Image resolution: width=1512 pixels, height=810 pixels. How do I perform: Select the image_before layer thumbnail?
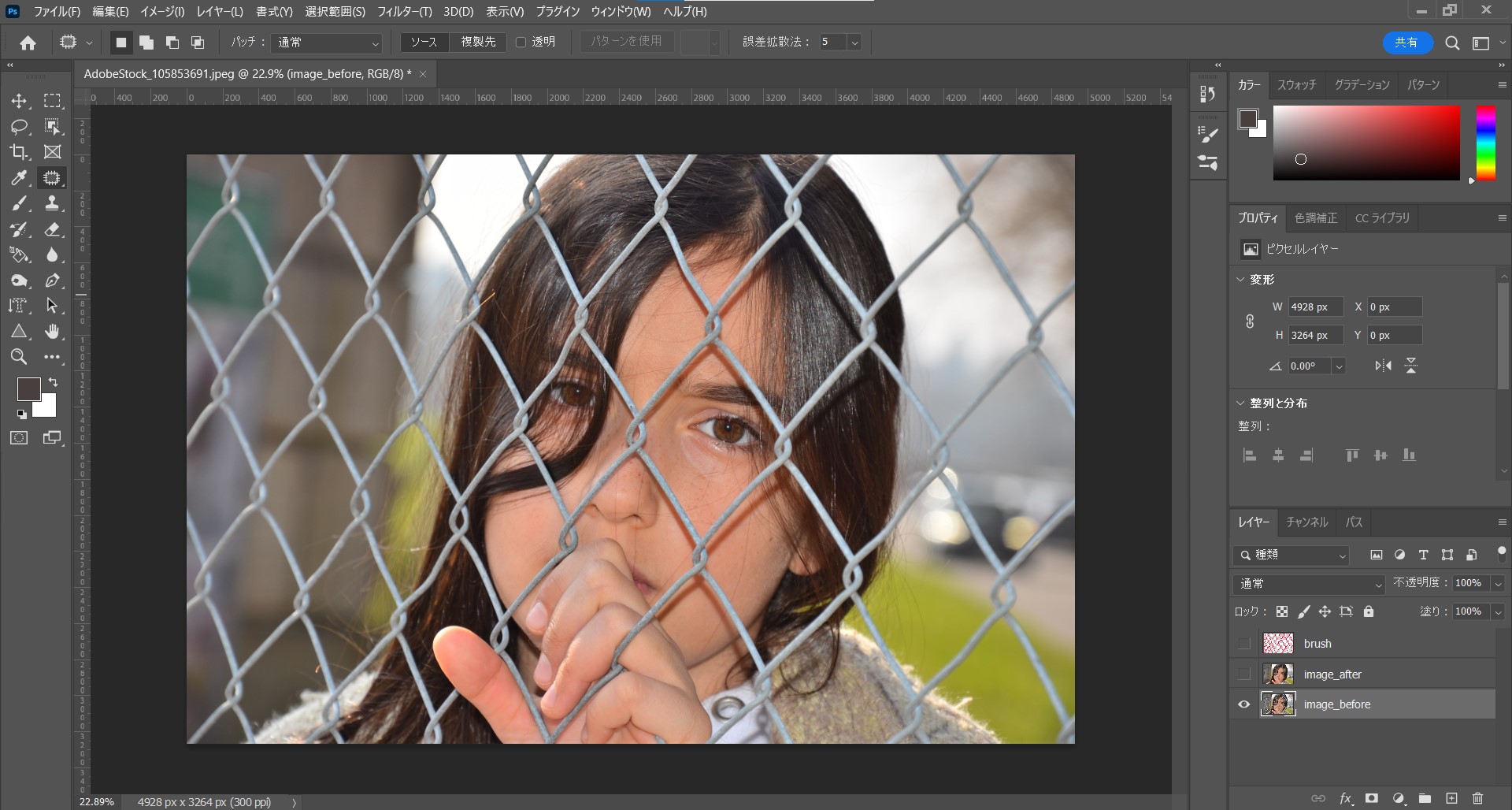point(1278,704)
